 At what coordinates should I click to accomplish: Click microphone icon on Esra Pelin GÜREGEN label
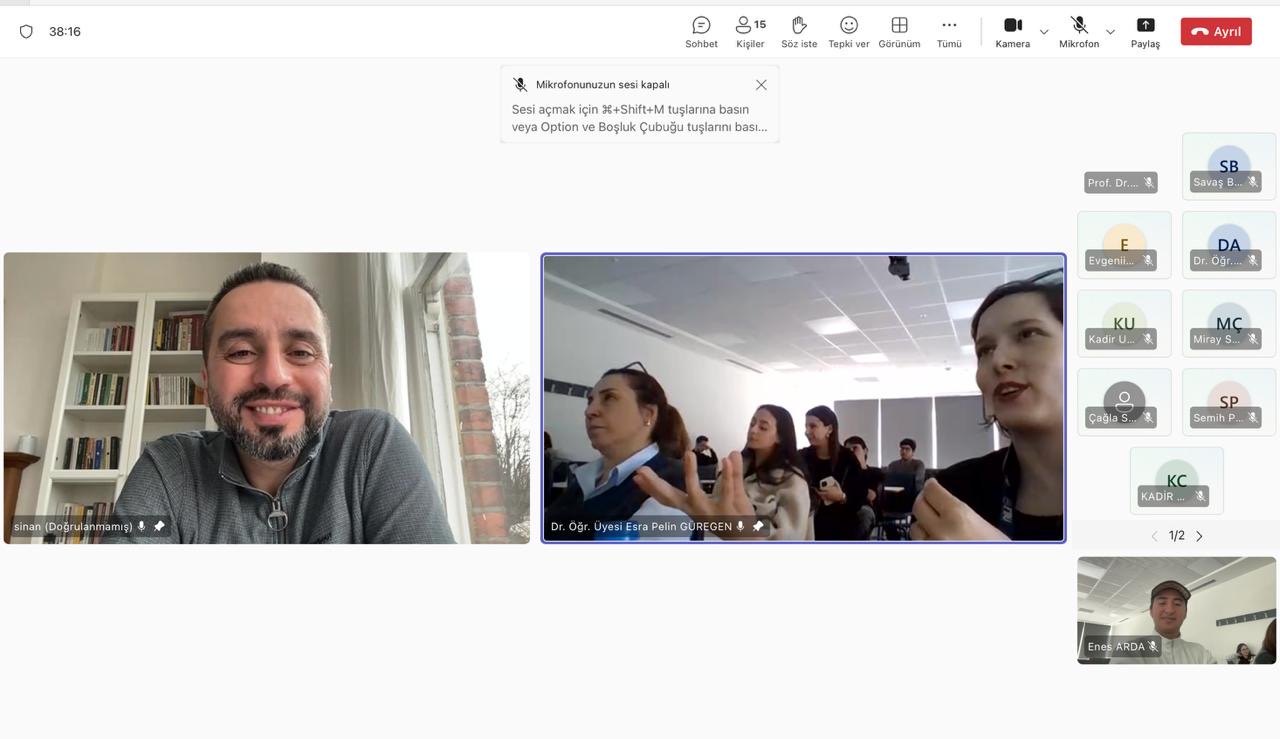point(741,526)
